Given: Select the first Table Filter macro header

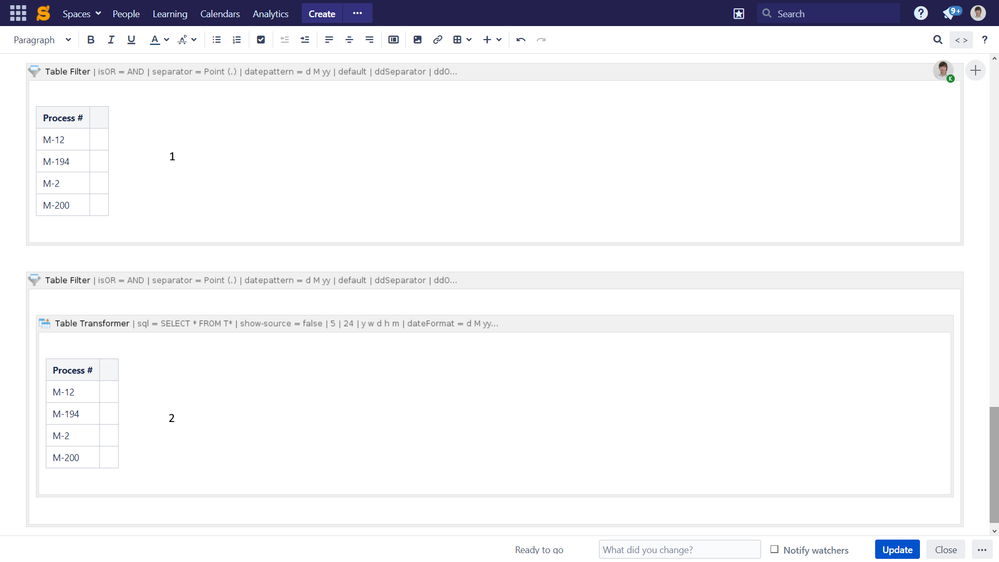Looking at the screenshot, I should pyautogui.click(x=494, y=71).
